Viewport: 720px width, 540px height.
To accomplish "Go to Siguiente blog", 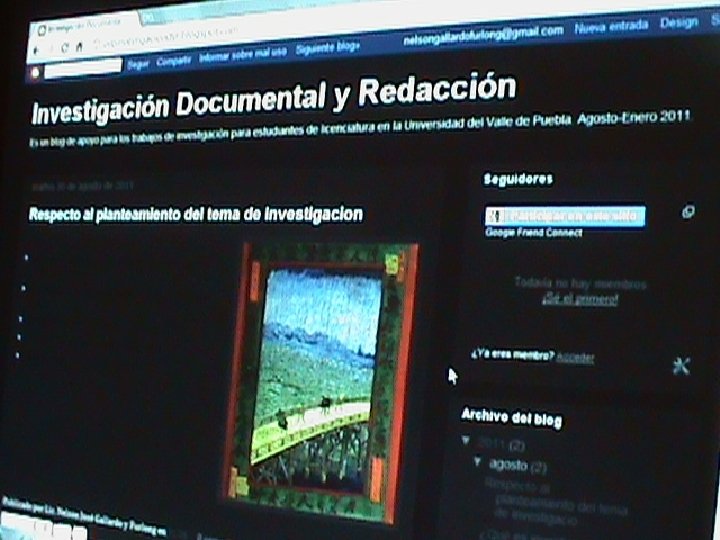I will (327, 48).
